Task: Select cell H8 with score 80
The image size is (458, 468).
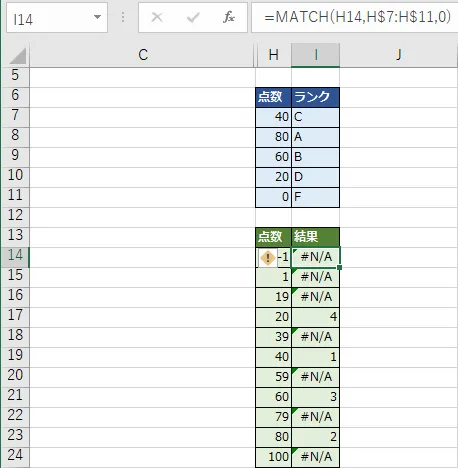Action: tap(273, 137)
